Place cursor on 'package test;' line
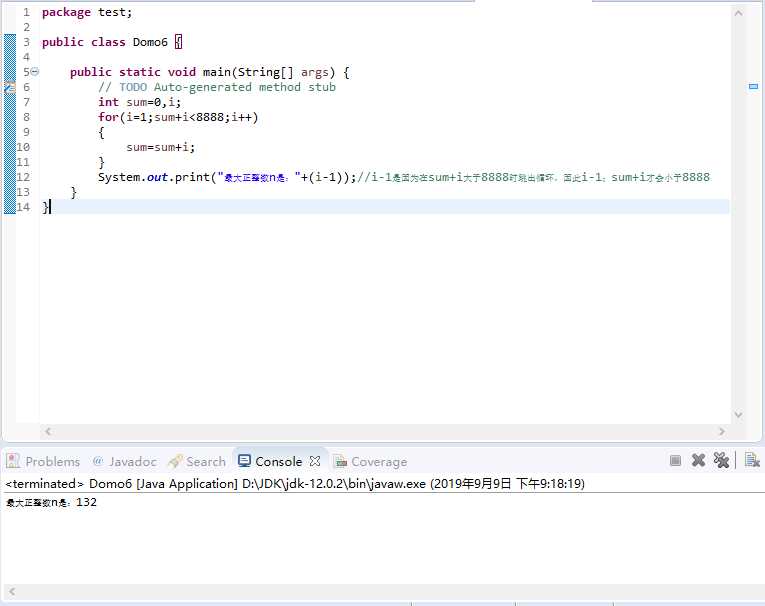The width and height of the screenshot is (765, 606). (87, 12)
